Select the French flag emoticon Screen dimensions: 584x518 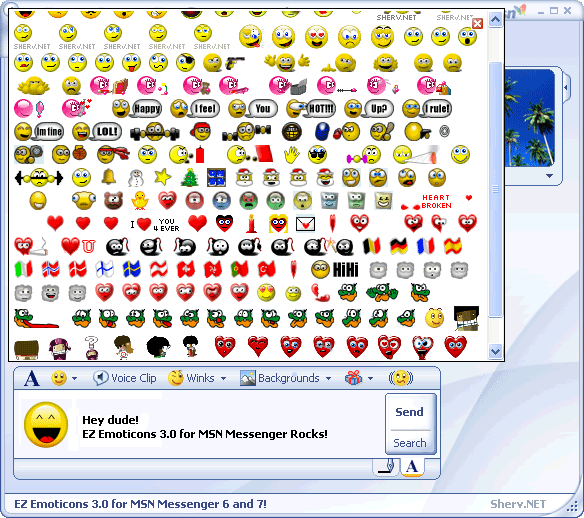click(425, 247)
